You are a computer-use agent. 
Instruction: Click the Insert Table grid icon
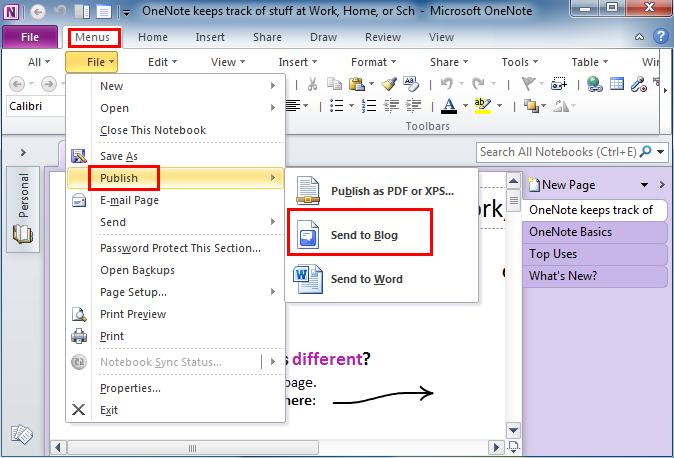click(x=617, y=83)
